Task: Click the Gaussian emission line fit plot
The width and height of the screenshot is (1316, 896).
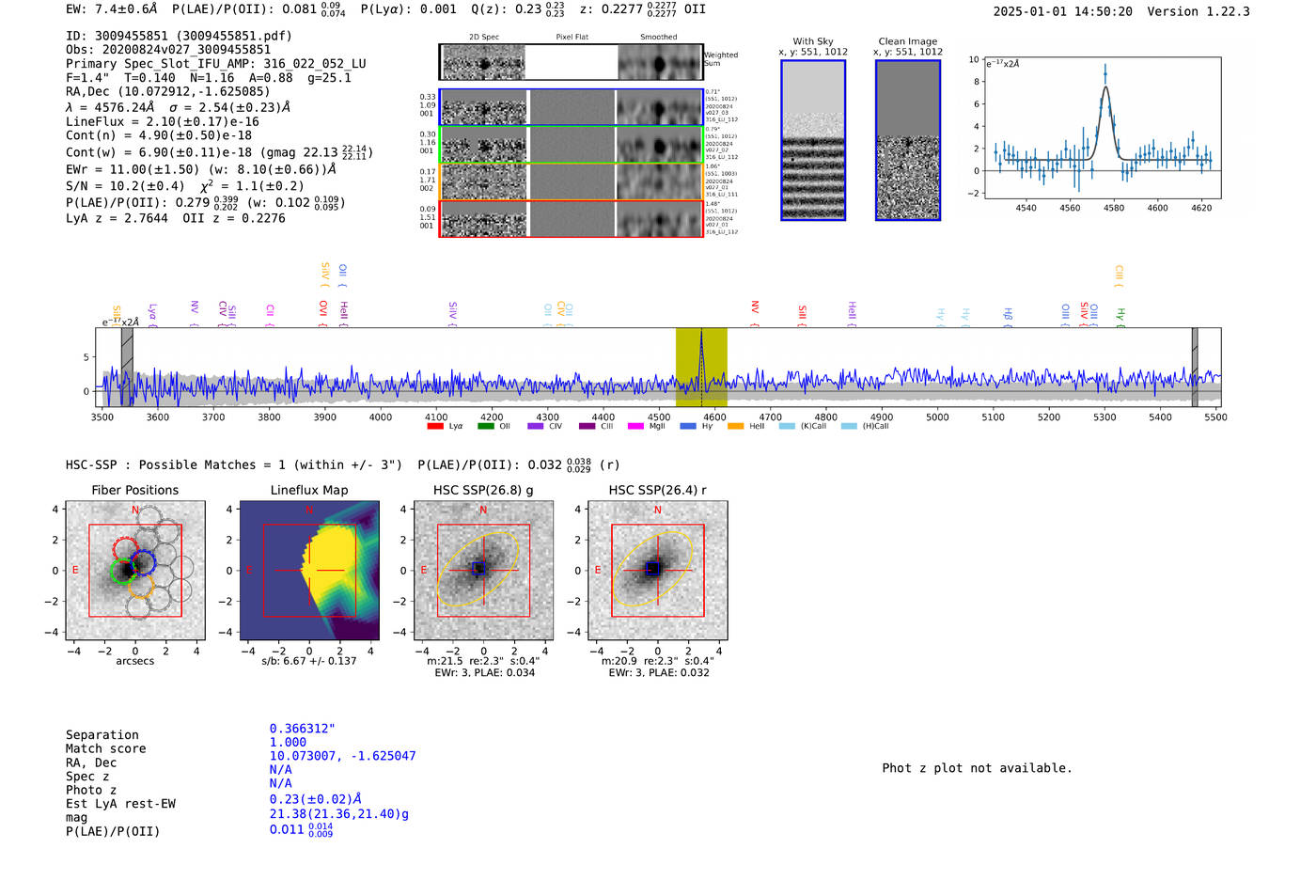Action: [x=1102, y=128]
